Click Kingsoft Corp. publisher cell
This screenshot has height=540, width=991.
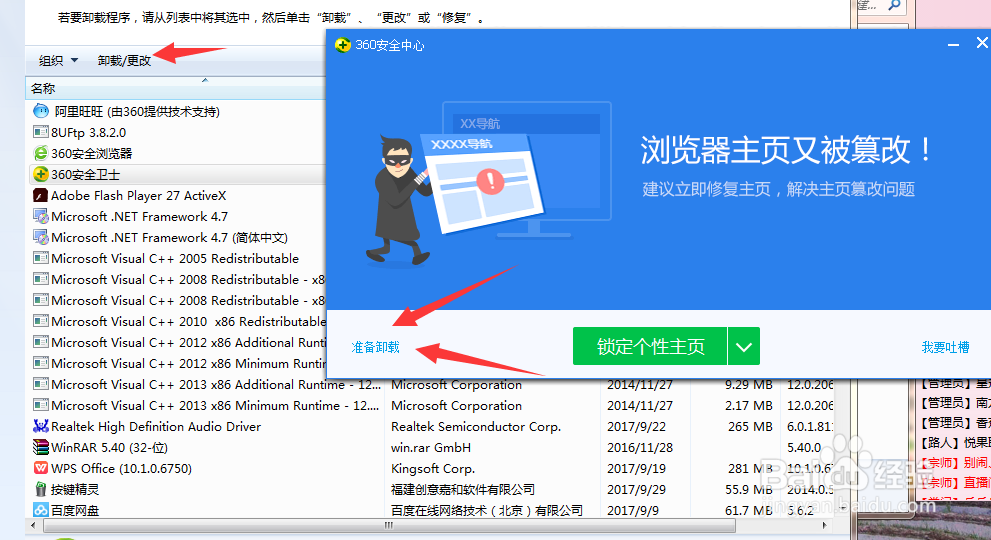click(433, 469)
